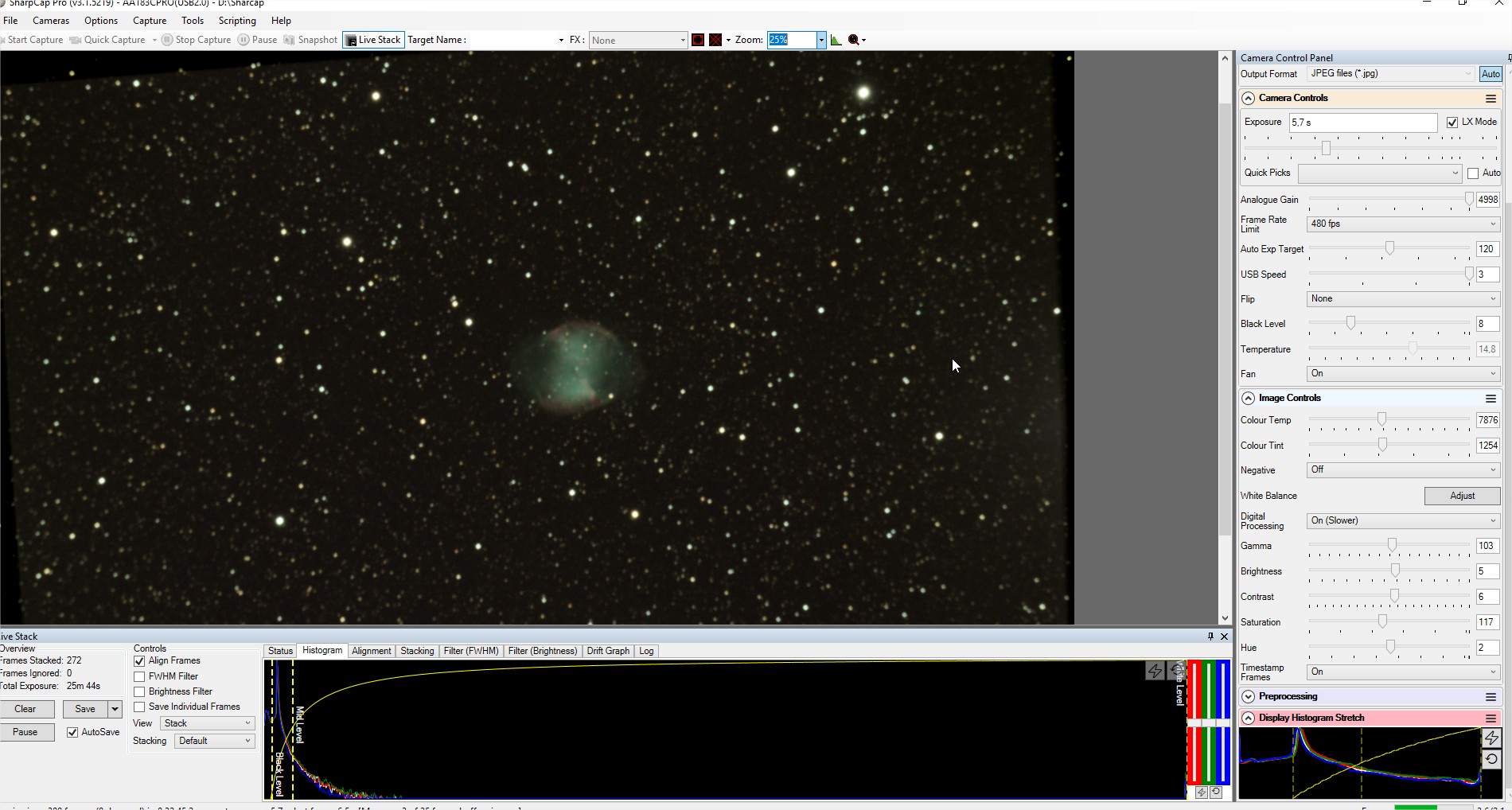
Task: Click reset icon in Display Histogram Stretch
Action: (x=1491, y=759)
